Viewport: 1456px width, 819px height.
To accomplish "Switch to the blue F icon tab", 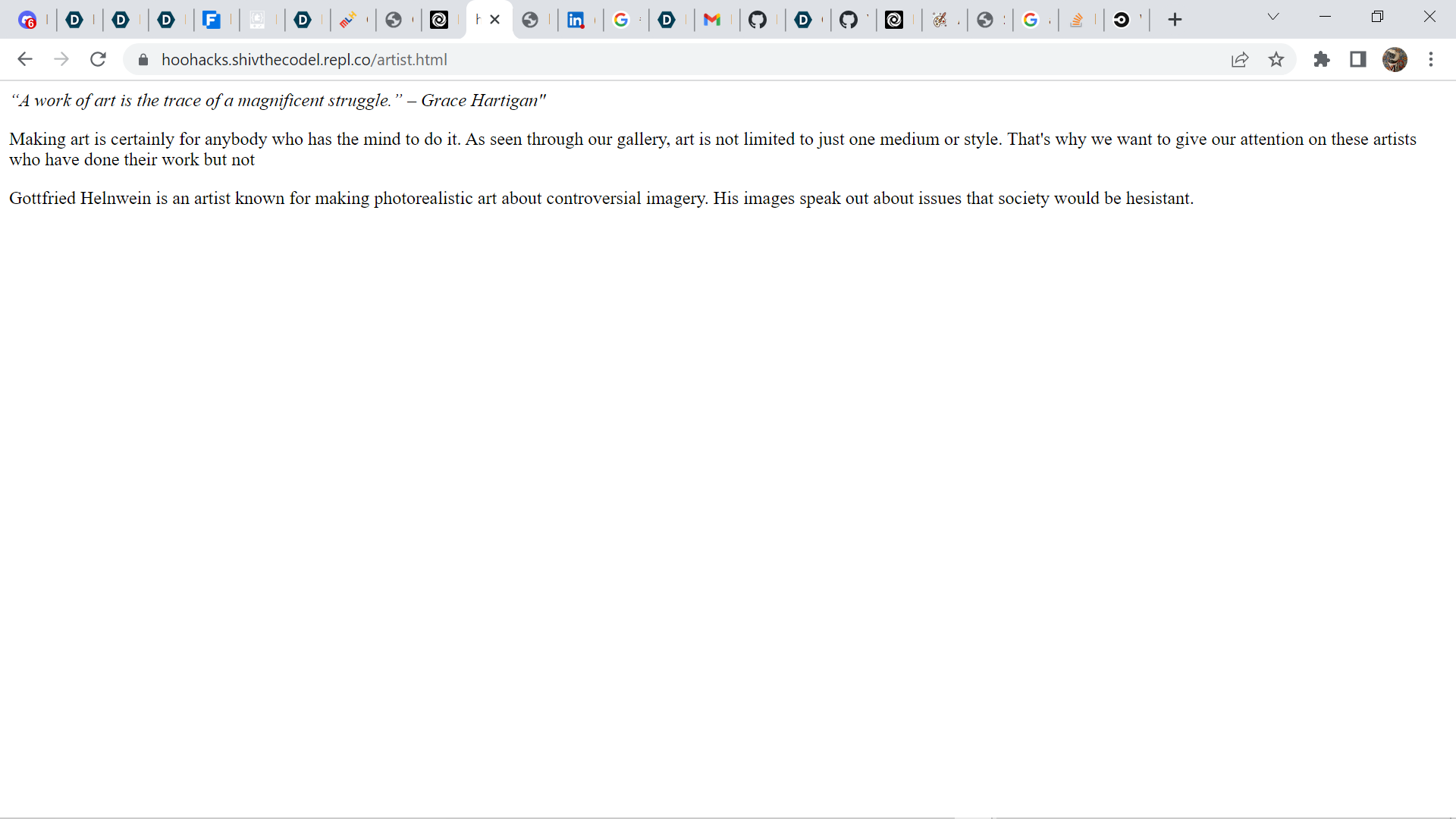I will click(x=212, y=20).
